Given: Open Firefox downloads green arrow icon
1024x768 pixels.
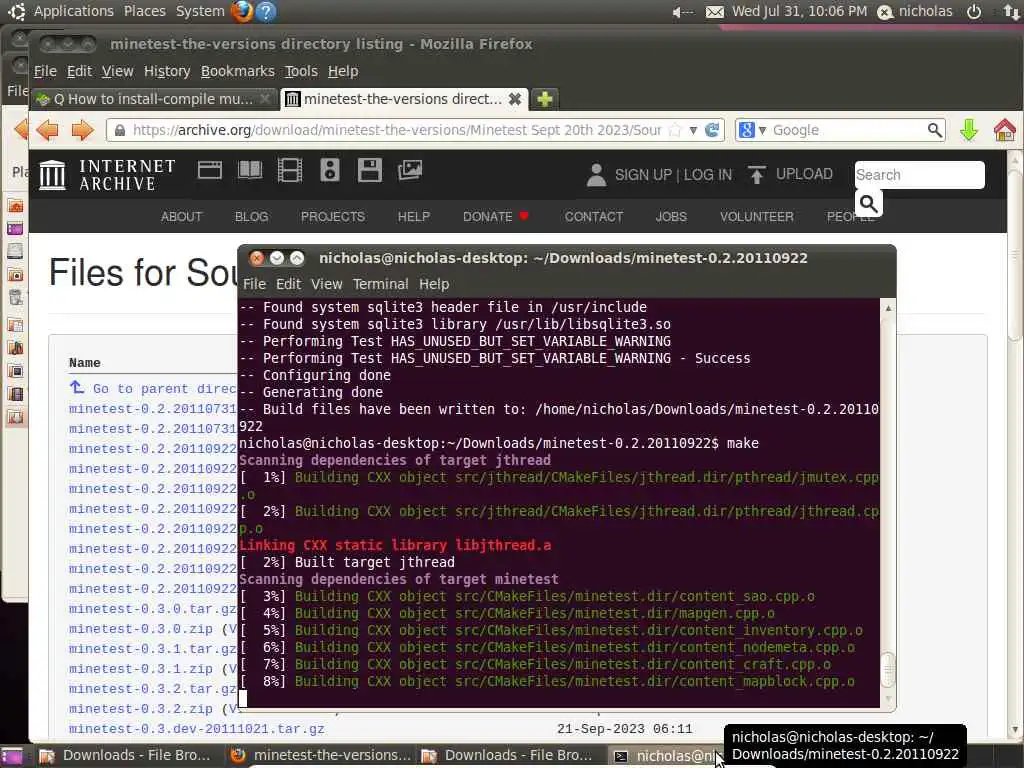Looking at the screenshot, I should point(969,130).
